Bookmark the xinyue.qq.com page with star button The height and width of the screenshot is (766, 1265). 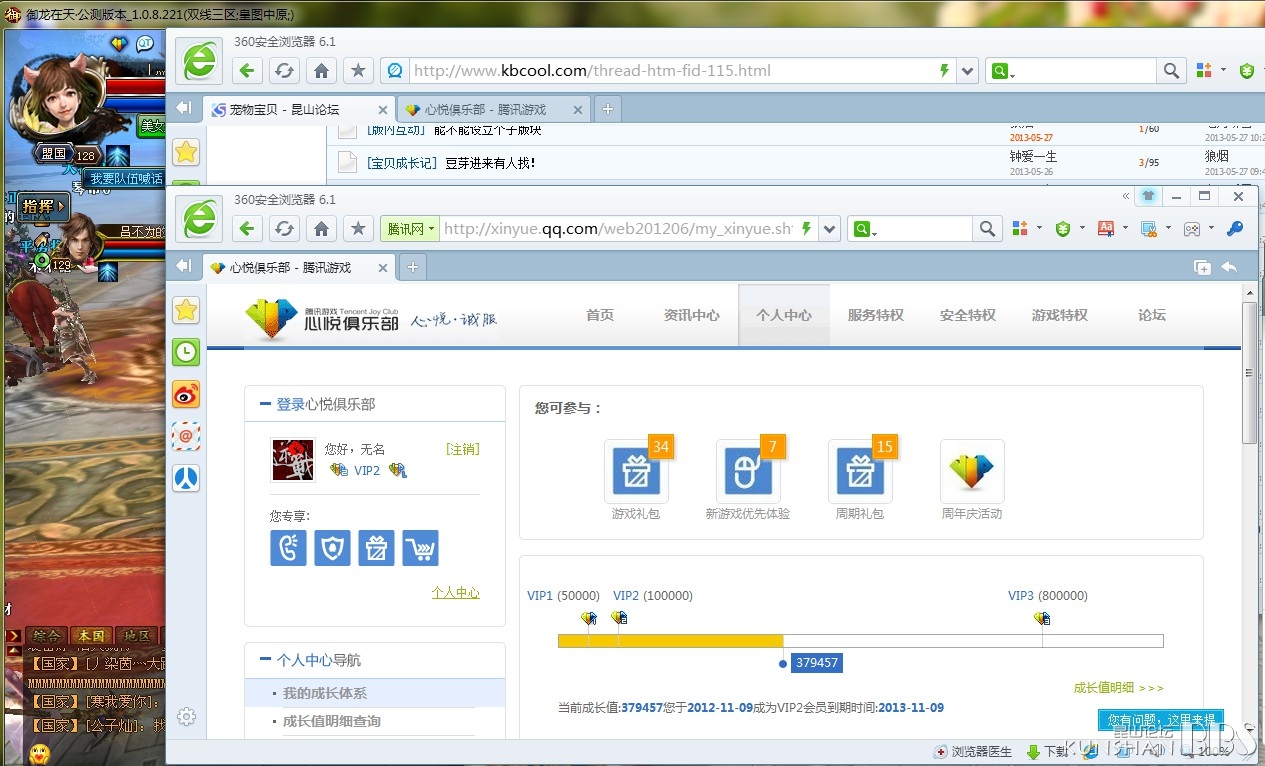point(358,229)
